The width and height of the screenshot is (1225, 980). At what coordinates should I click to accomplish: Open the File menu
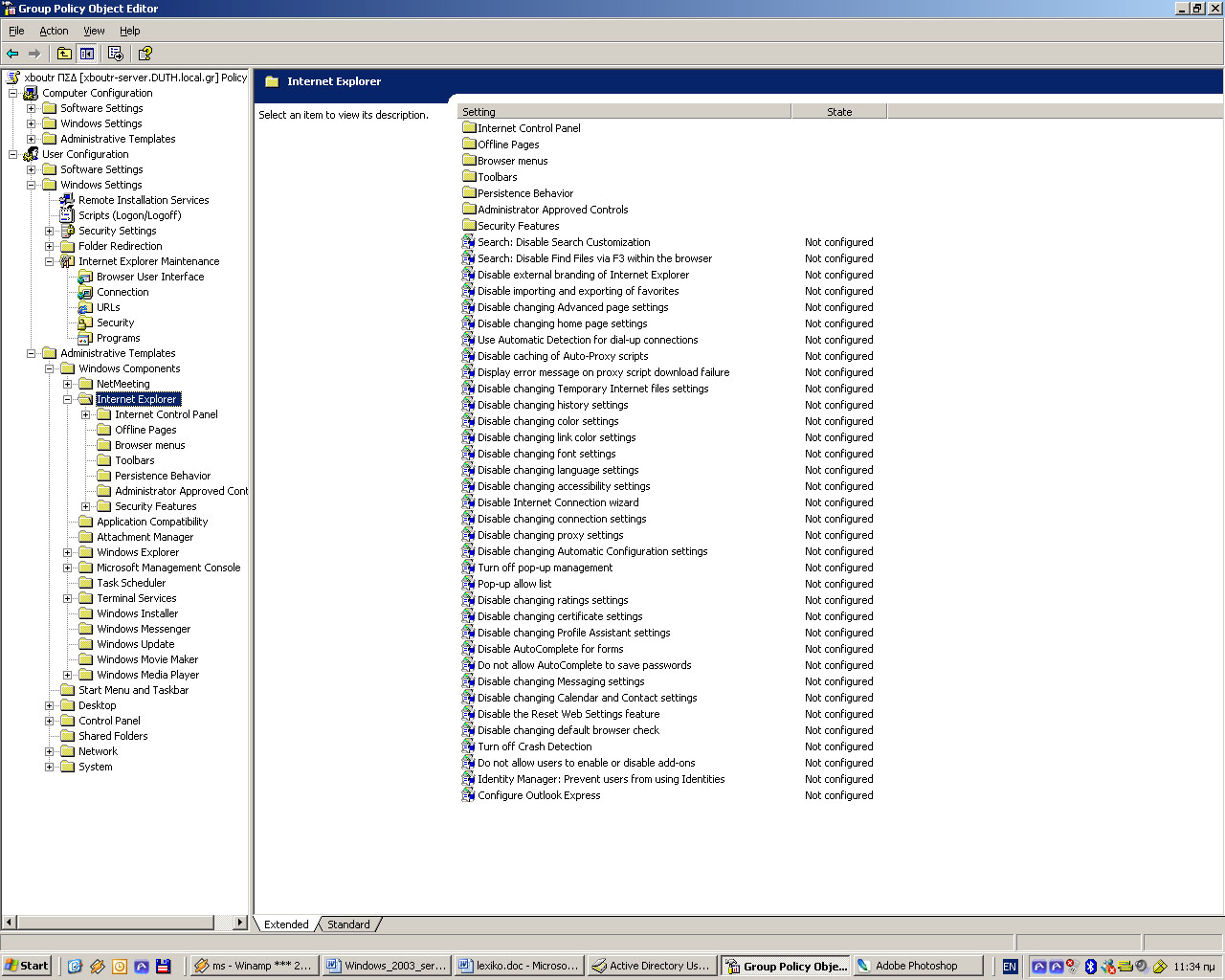(x=16, y=31)
